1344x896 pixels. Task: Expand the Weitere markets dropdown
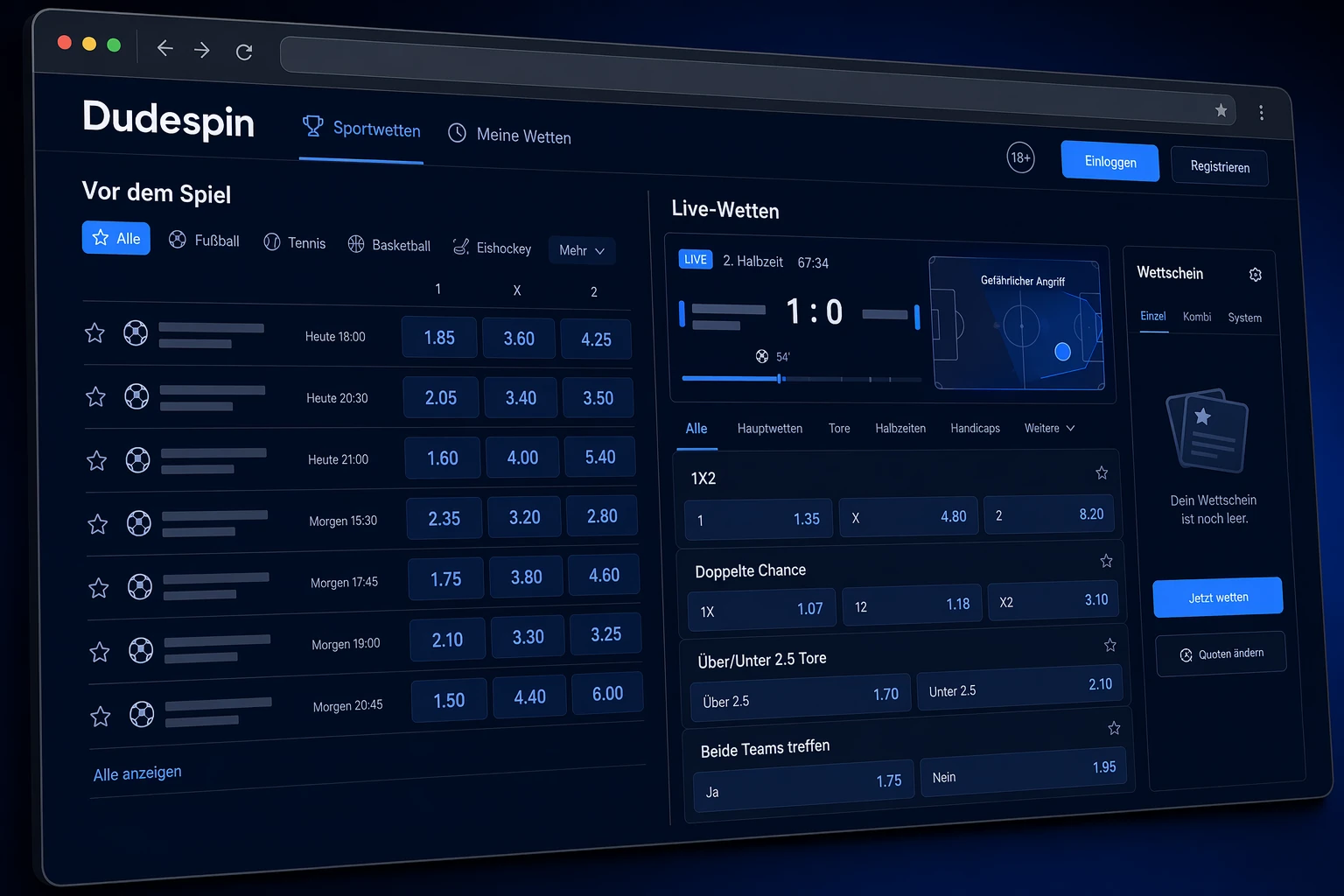tap(1050, 429)
